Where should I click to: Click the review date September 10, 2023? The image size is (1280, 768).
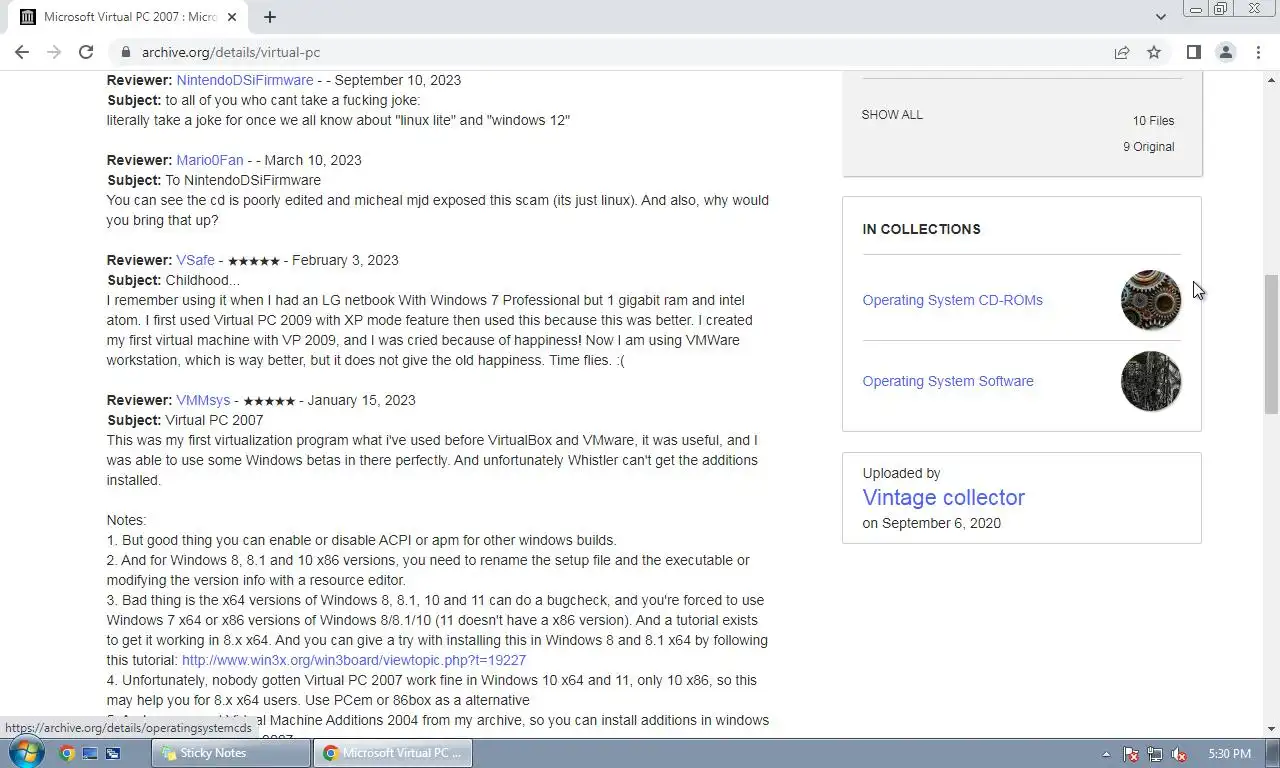[x=397, y=80]
